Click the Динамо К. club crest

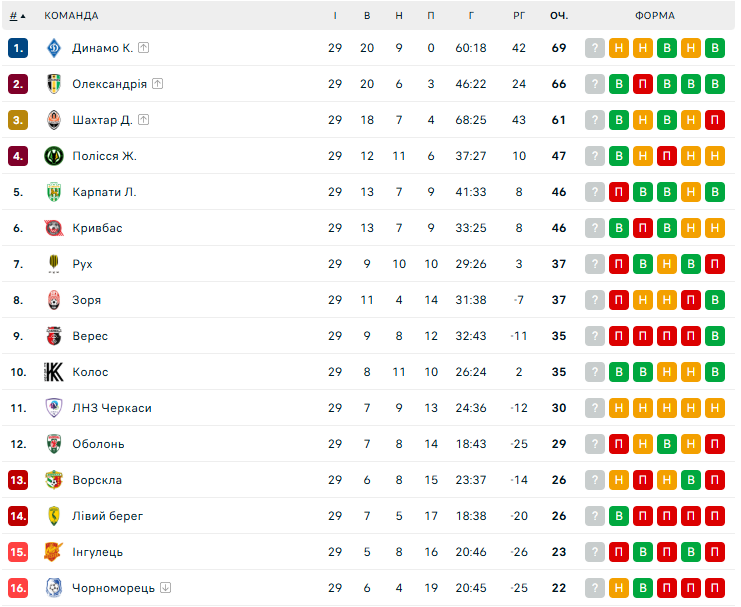tap(54, 48)
